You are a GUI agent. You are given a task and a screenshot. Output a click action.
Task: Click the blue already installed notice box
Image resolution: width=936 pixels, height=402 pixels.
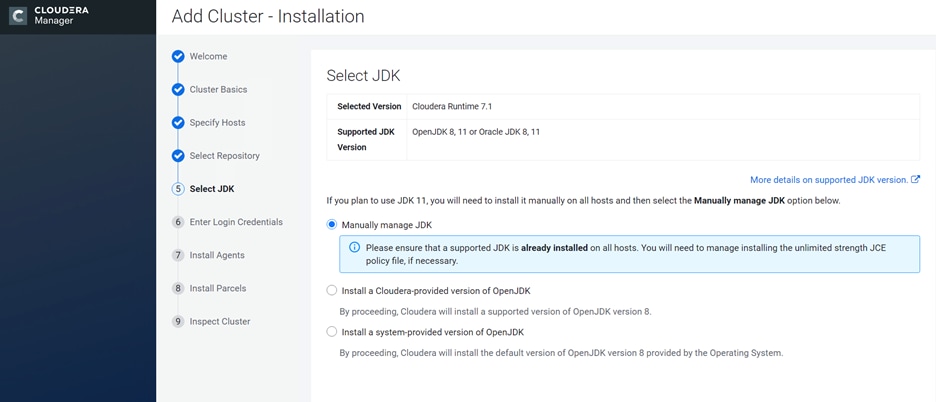coord(629,254)
